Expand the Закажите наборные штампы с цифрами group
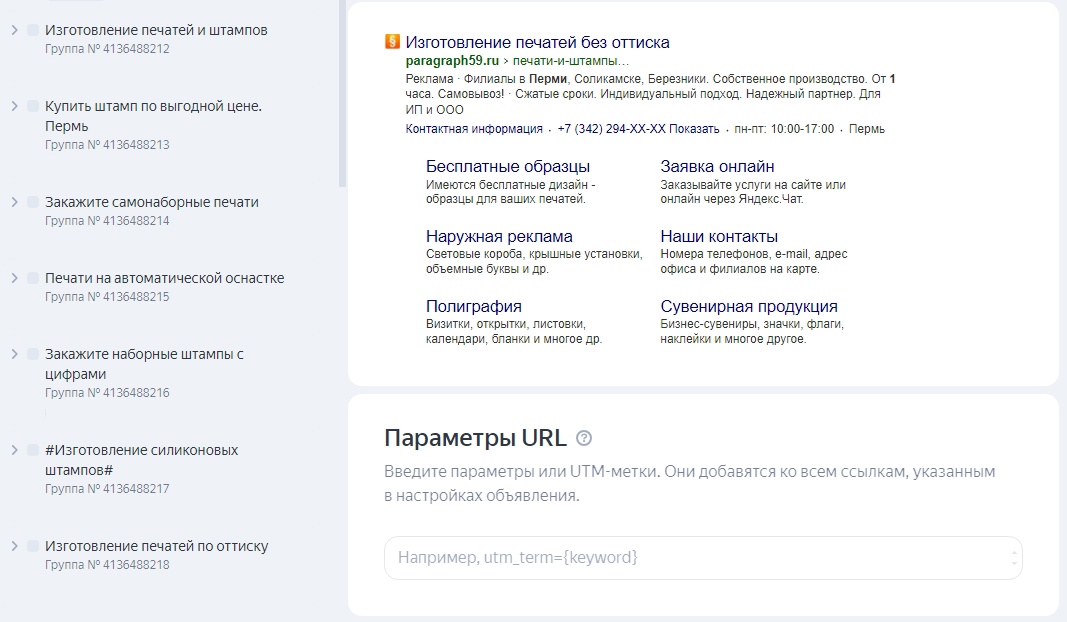 pyautogui.click(x=15, y=354)
